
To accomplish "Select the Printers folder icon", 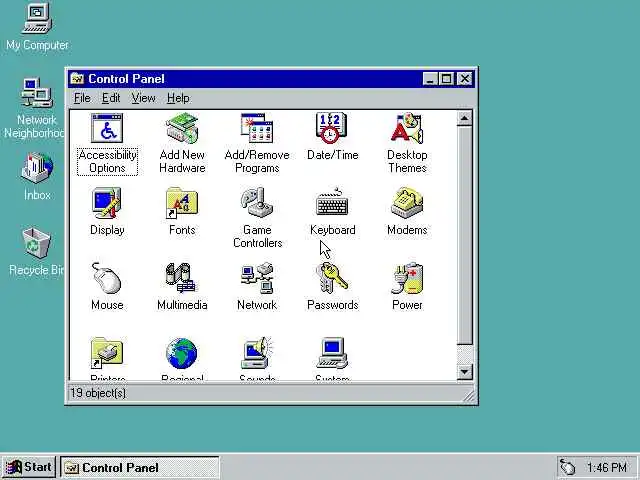I will (107, 353).
